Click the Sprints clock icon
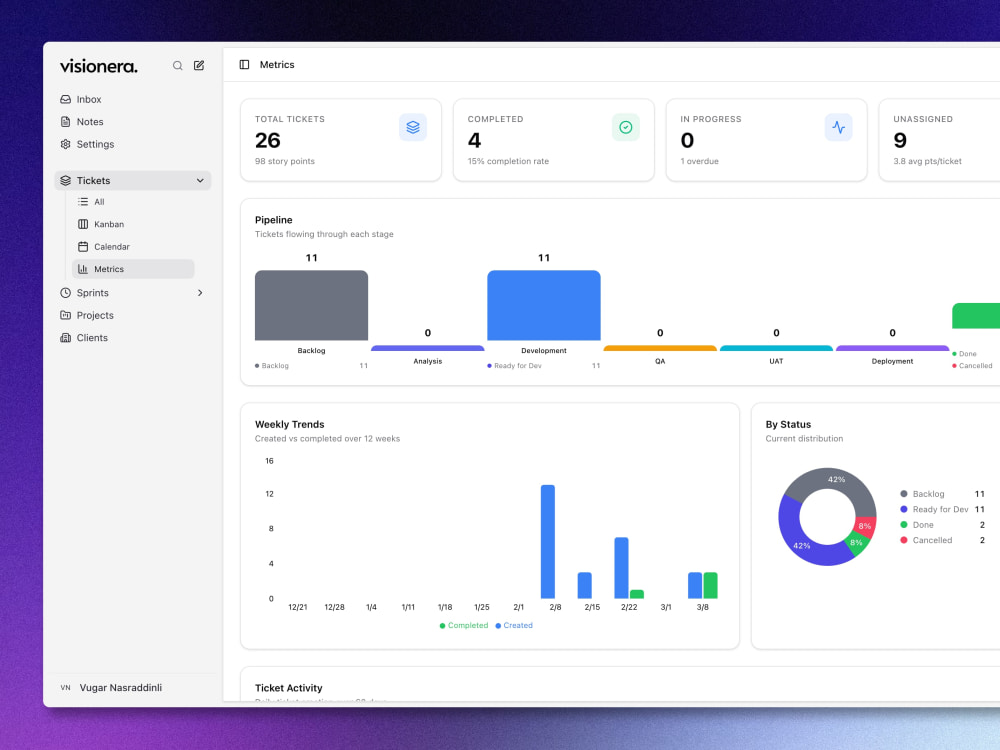This screenshot has width=1000, height=750. [66, 293]
